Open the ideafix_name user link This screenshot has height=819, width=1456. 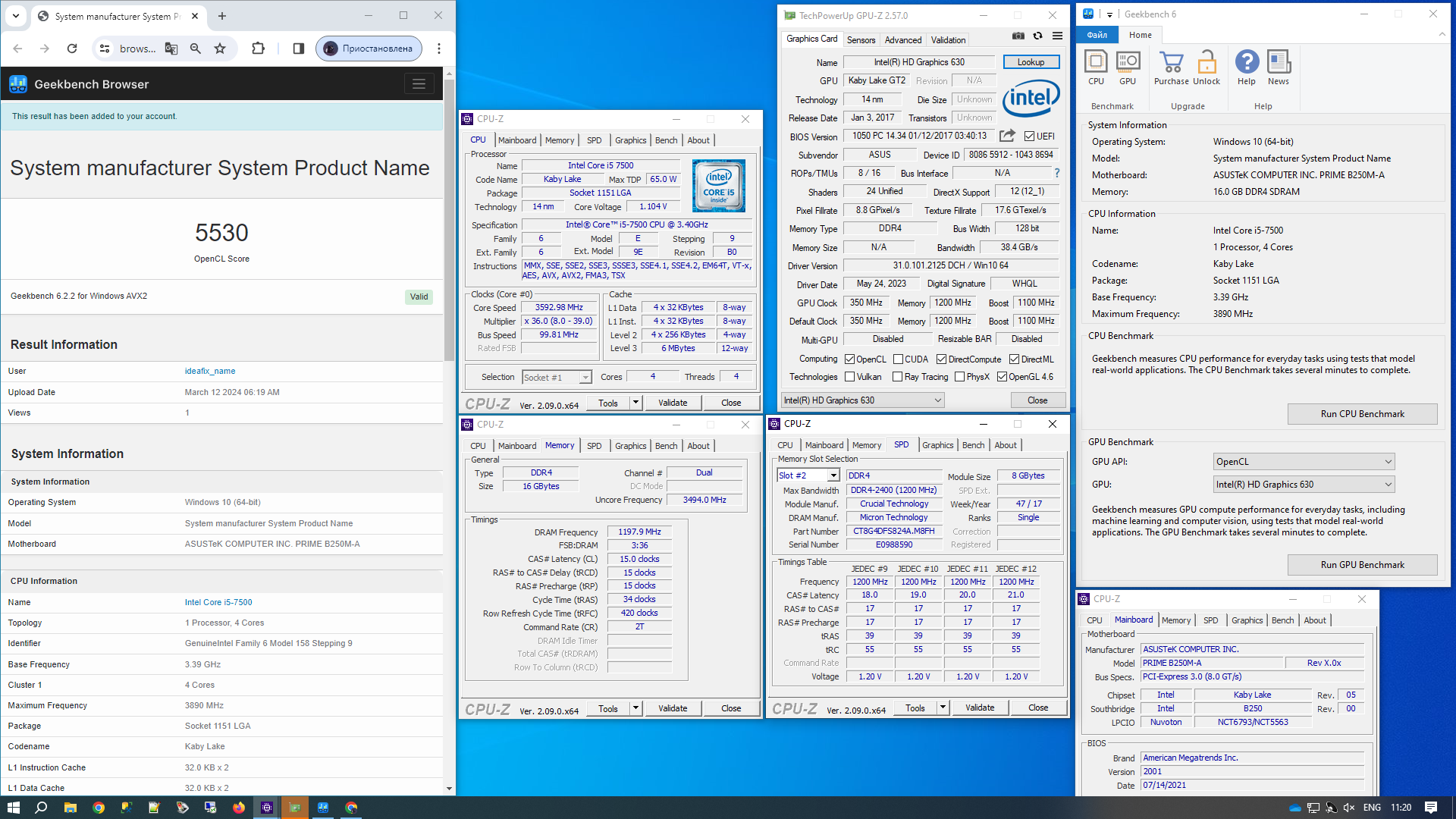210,371
